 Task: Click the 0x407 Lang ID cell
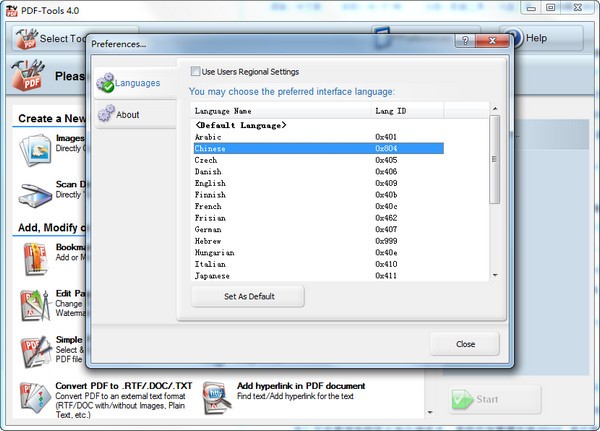pyautogui.click(x=386, y=229)
